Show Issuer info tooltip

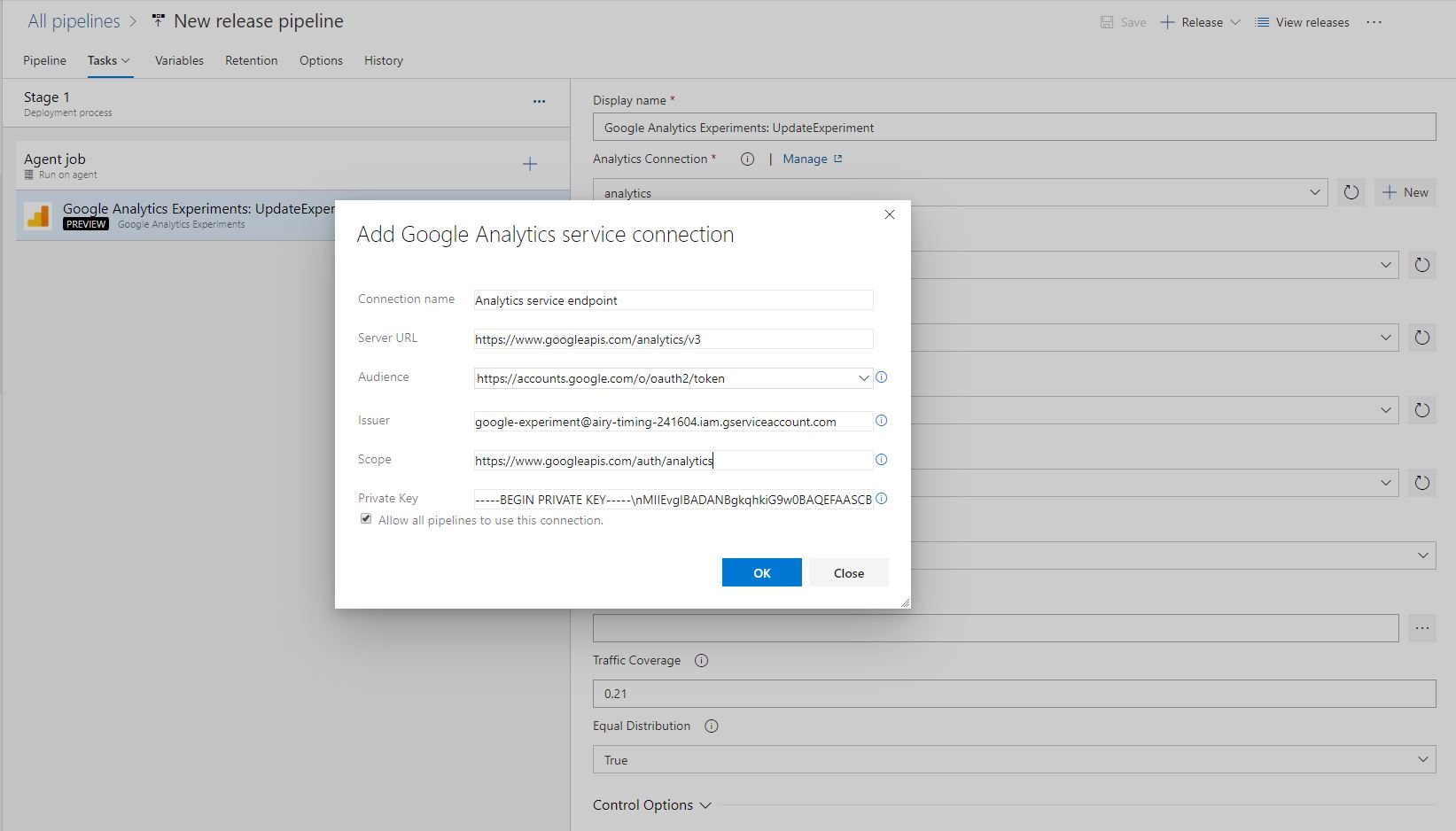coord(881,421)
